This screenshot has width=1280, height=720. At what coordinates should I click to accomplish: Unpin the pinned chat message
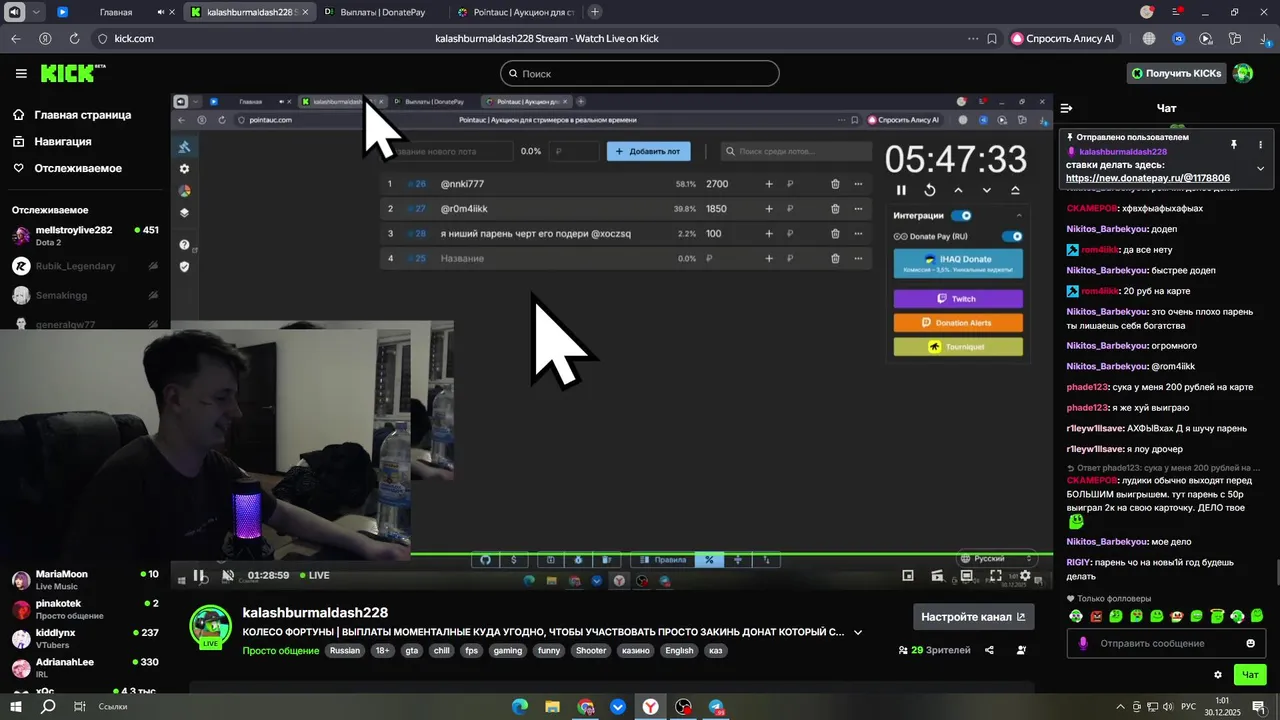[1233, 145]
